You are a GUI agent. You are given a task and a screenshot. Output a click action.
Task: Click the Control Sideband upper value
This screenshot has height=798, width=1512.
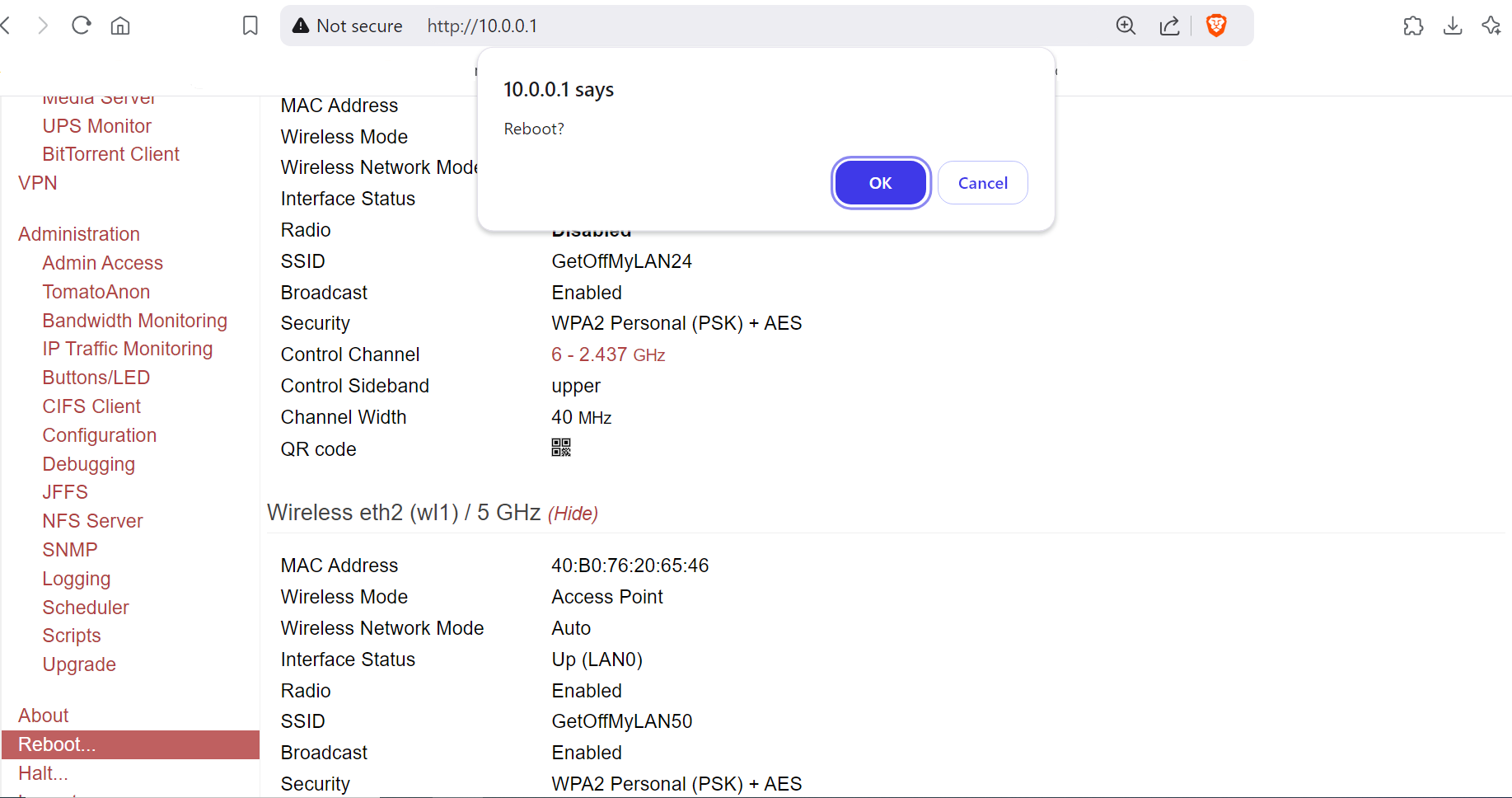[x=576, y=386]
